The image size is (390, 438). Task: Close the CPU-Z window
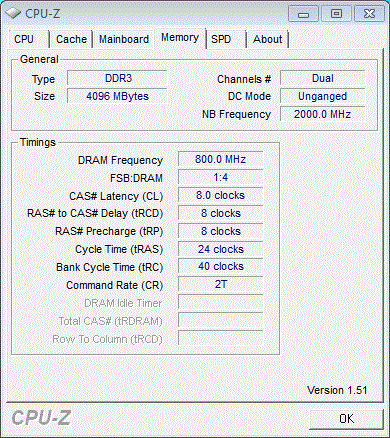[x=369, y=14]
